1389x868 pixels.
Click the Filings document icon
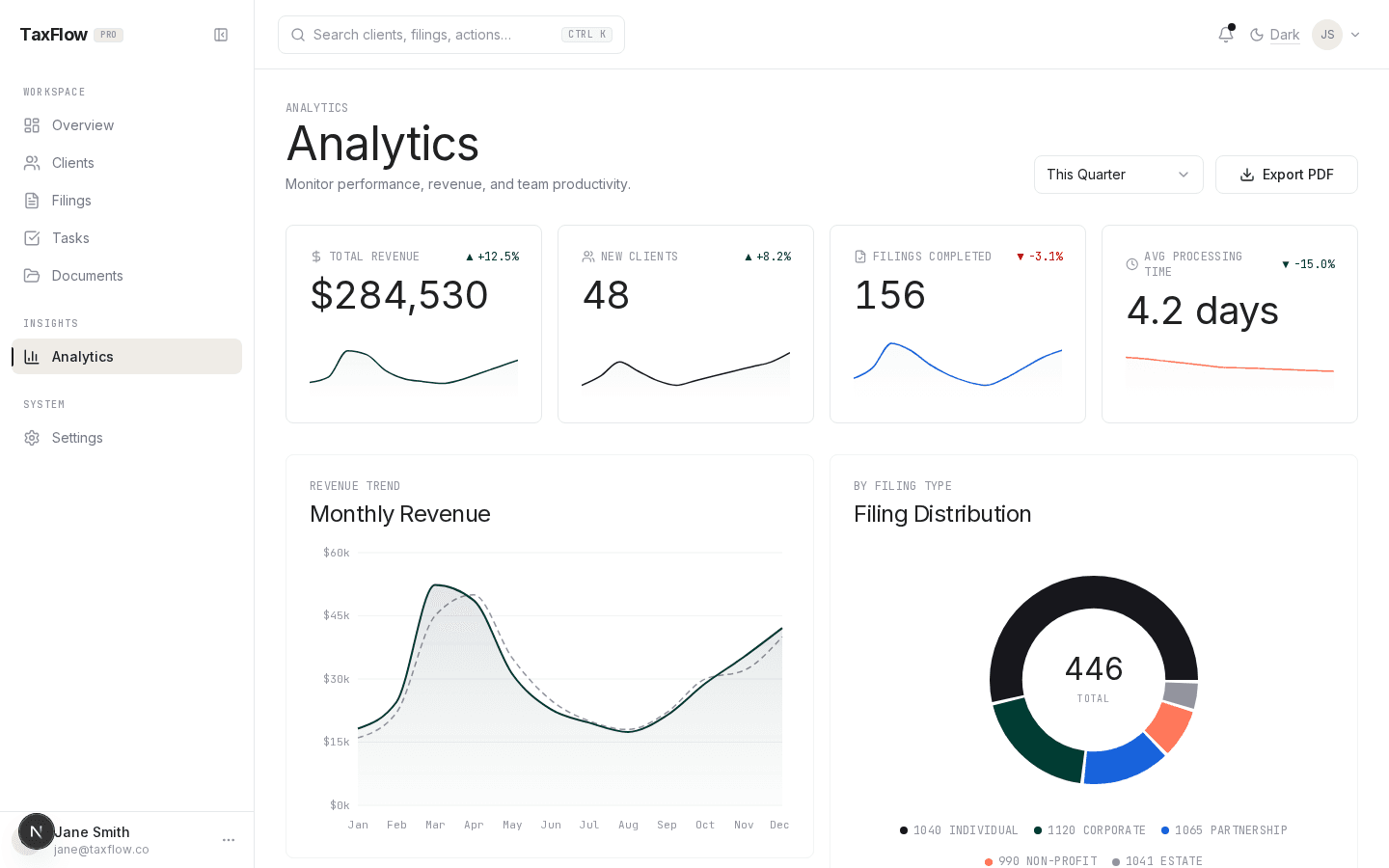(32, 201)
